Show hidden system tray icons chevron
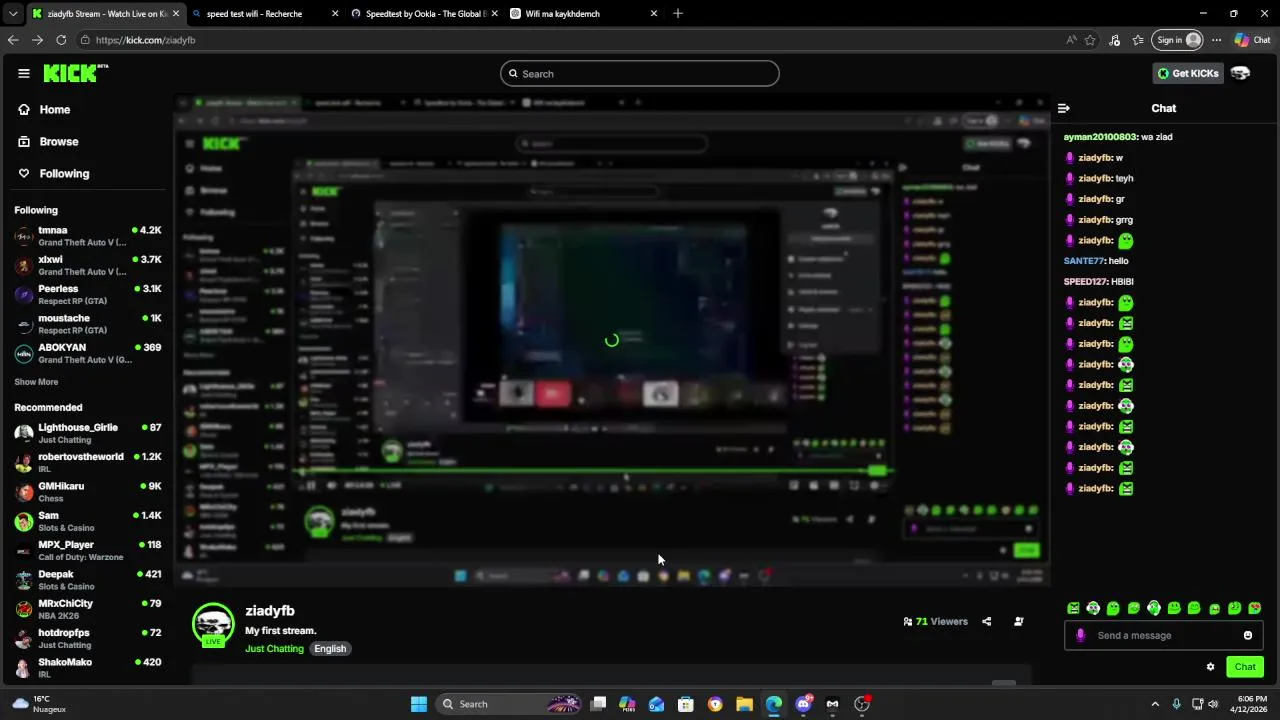Image resolution: width=1280 pixels, height=720 pixels. [x=1155, y=704]
